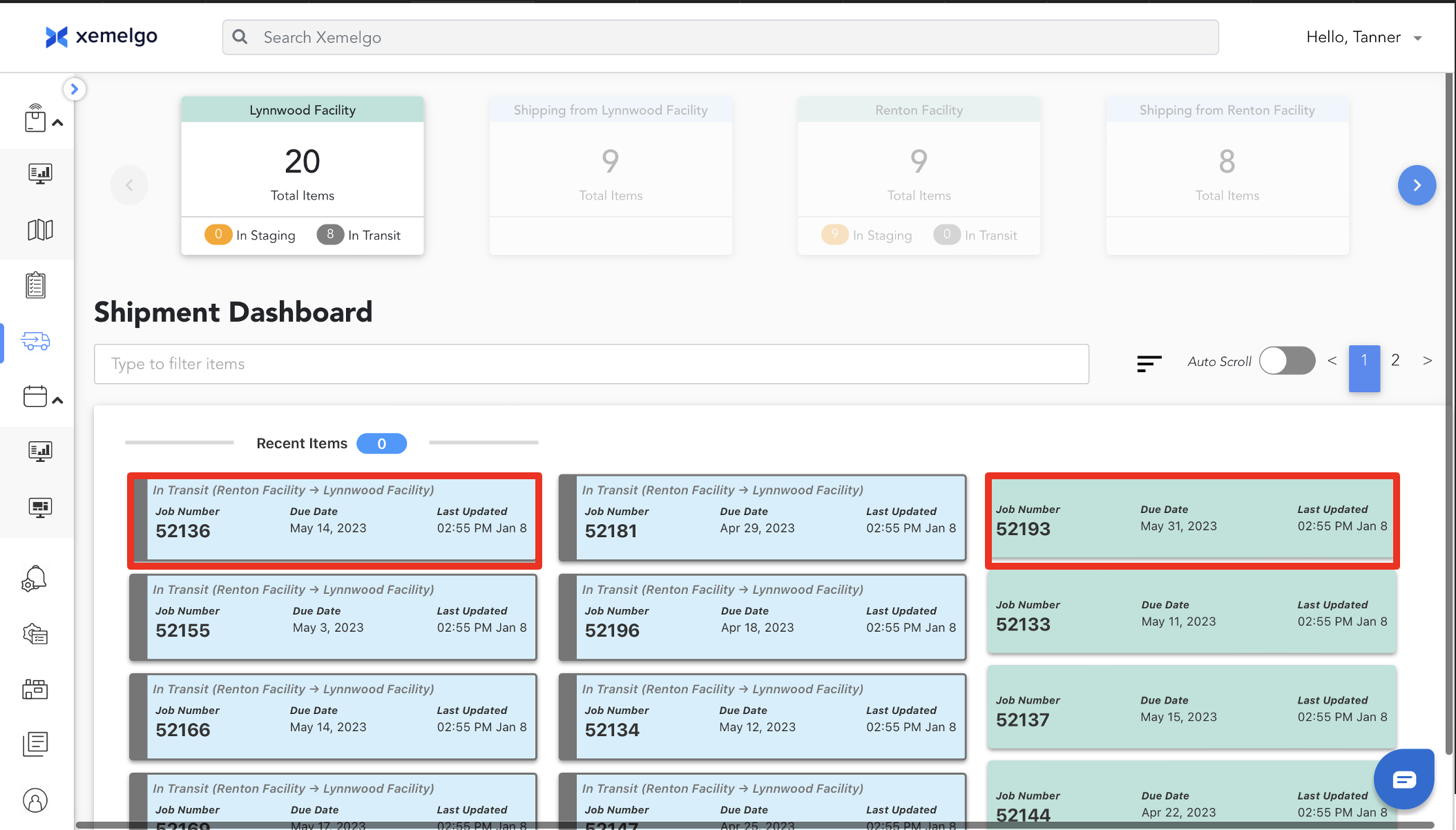Open the chat support bubble
The image size is (1456, 830).
tap(1404, 780)
